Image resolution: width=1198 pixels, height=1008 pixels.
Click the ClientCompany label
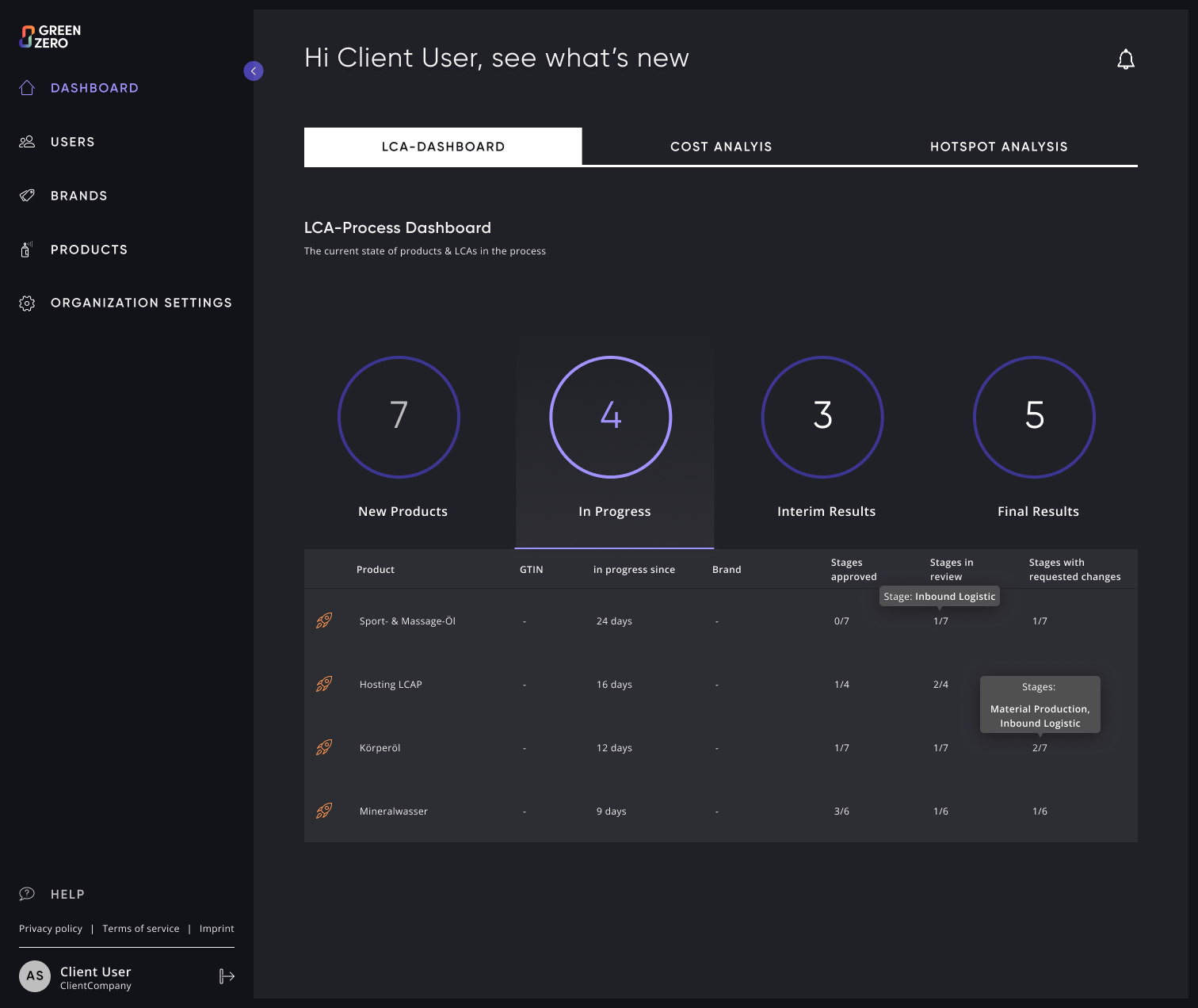coord(96,986)
